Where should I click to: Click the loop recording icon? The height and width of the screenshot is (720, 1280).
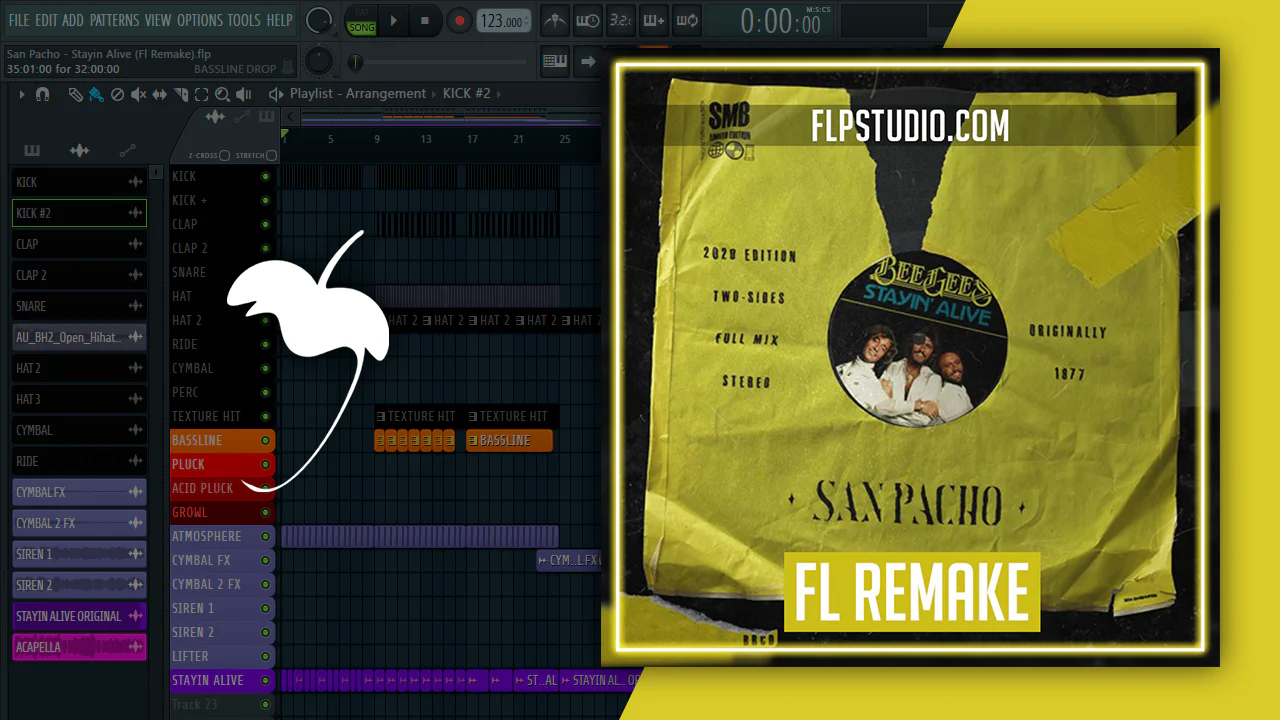(x=686, y=20)
